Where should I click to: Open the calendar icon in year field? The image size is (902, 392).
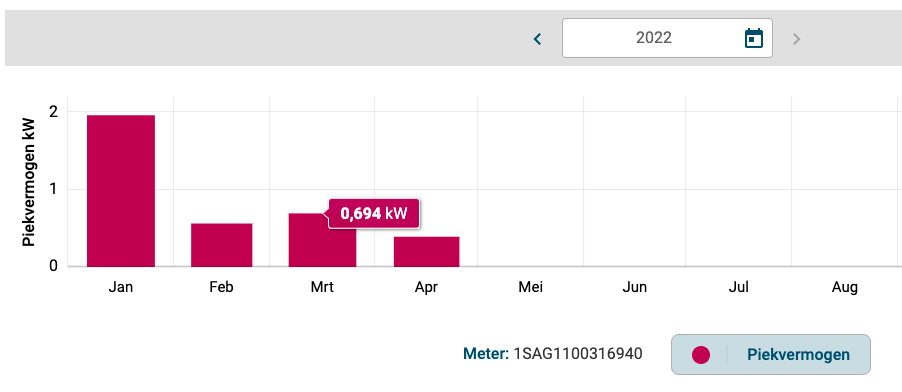click(x=754, y=38)
